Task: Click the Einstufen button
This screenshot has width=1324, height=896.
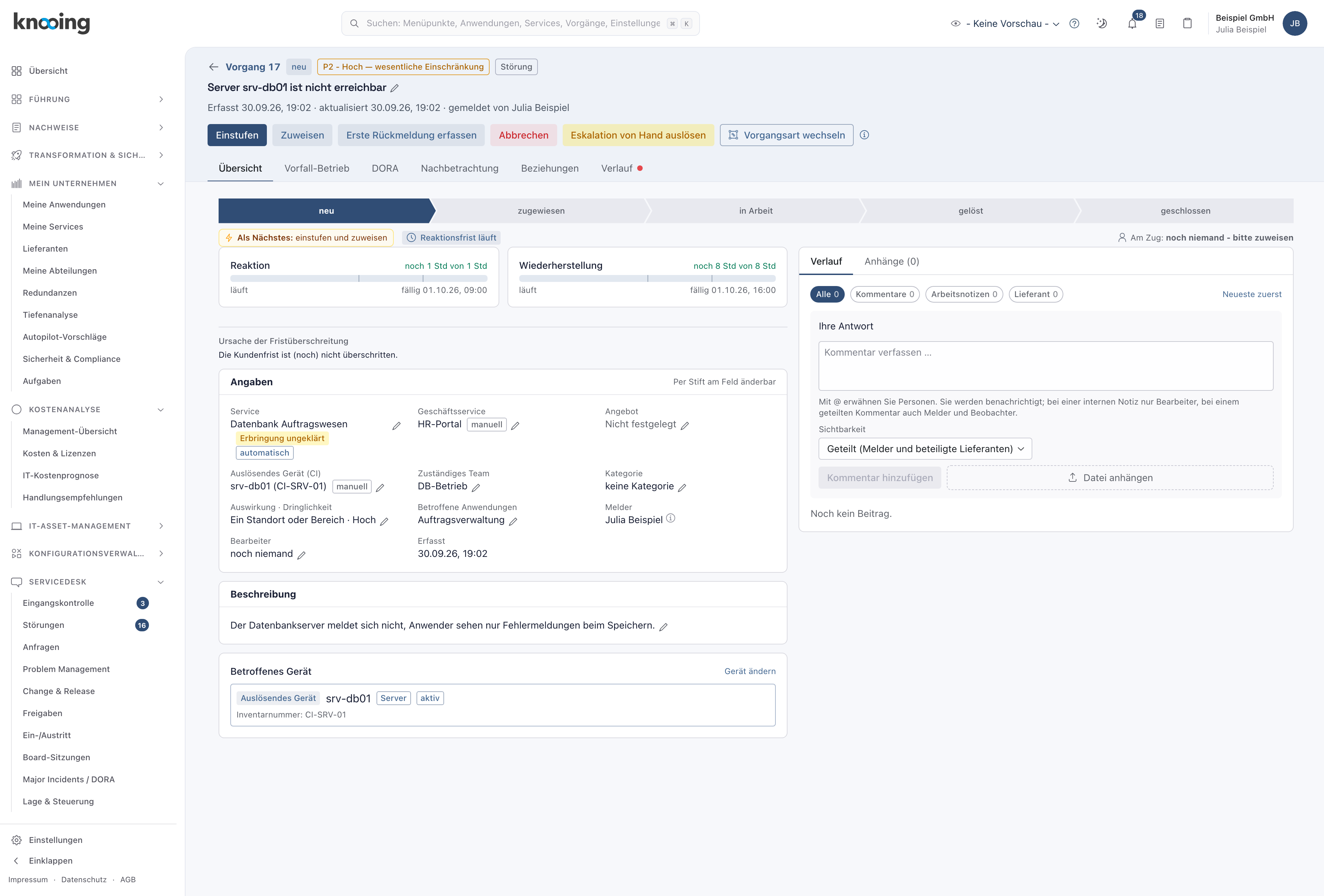Action: (237, 135)
